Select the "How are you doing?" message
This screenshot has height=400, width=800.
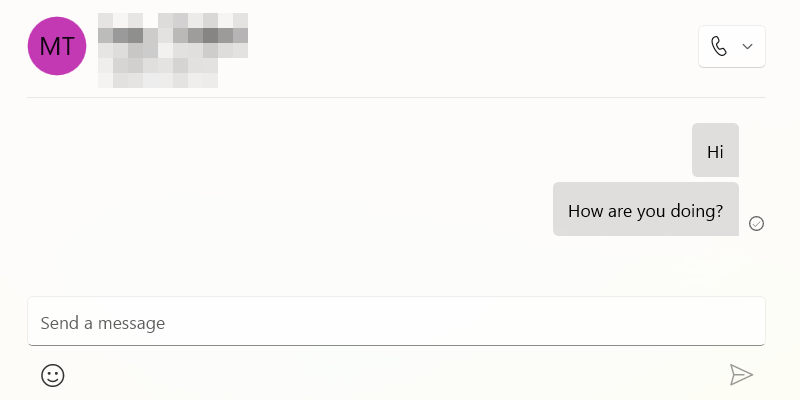click(x=645, y=210)
